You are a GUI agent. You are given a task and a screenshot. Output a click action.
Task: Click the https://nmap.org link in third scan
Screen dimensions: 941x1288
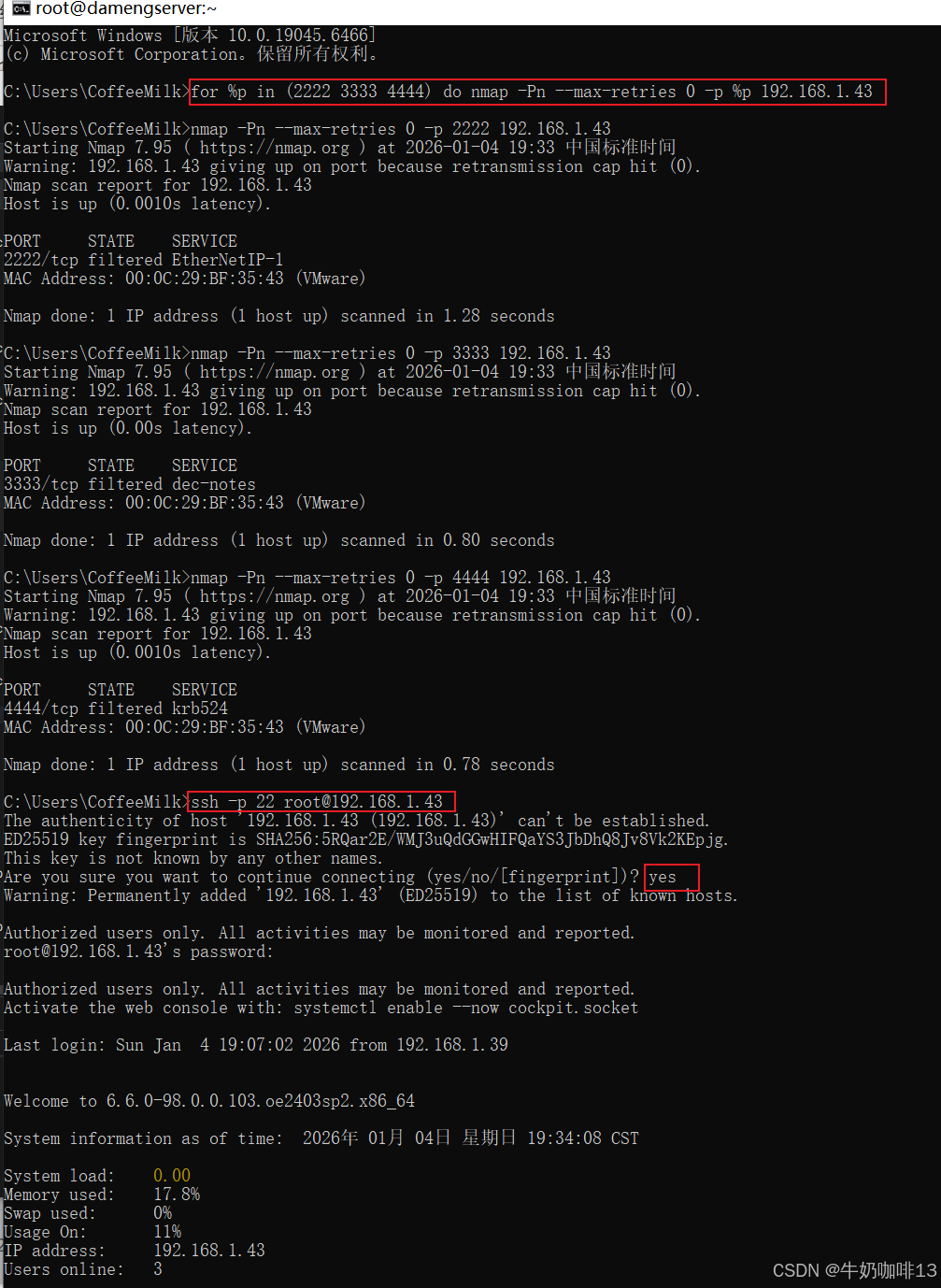click(x=275, y=596)
